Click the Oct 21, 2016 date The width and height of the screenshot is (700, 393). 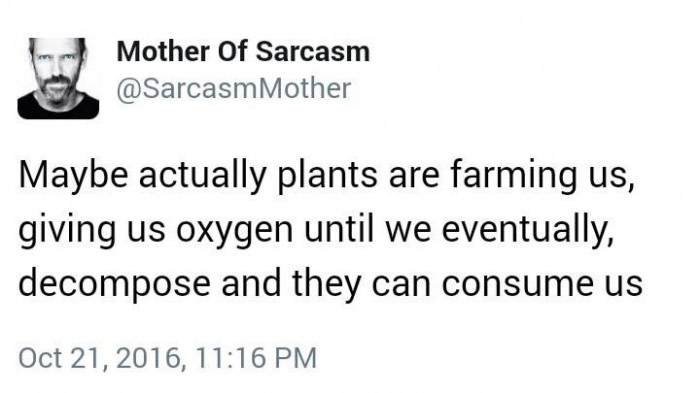coord(100,358)
